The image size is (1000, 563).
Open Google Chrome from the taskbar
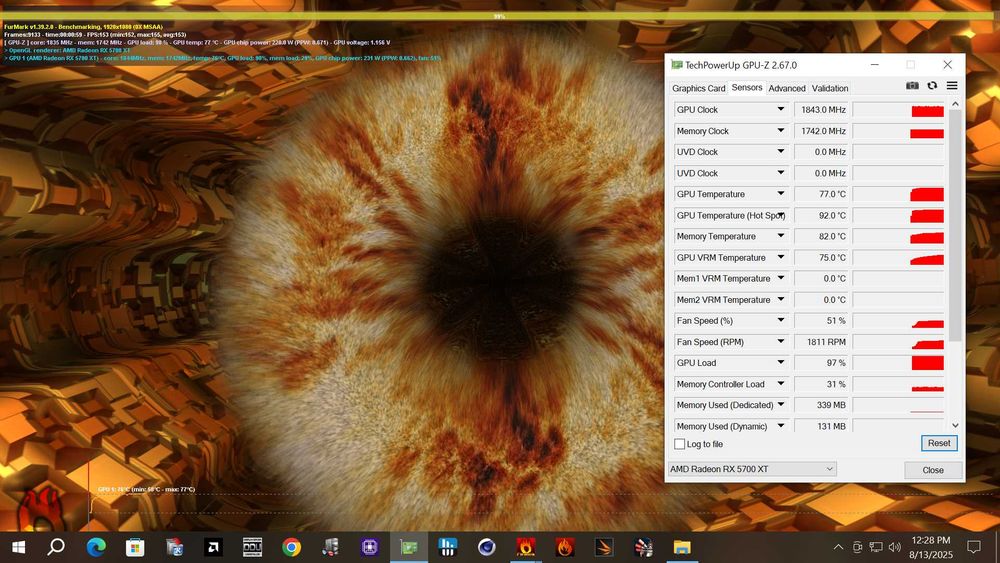[291, 546]
